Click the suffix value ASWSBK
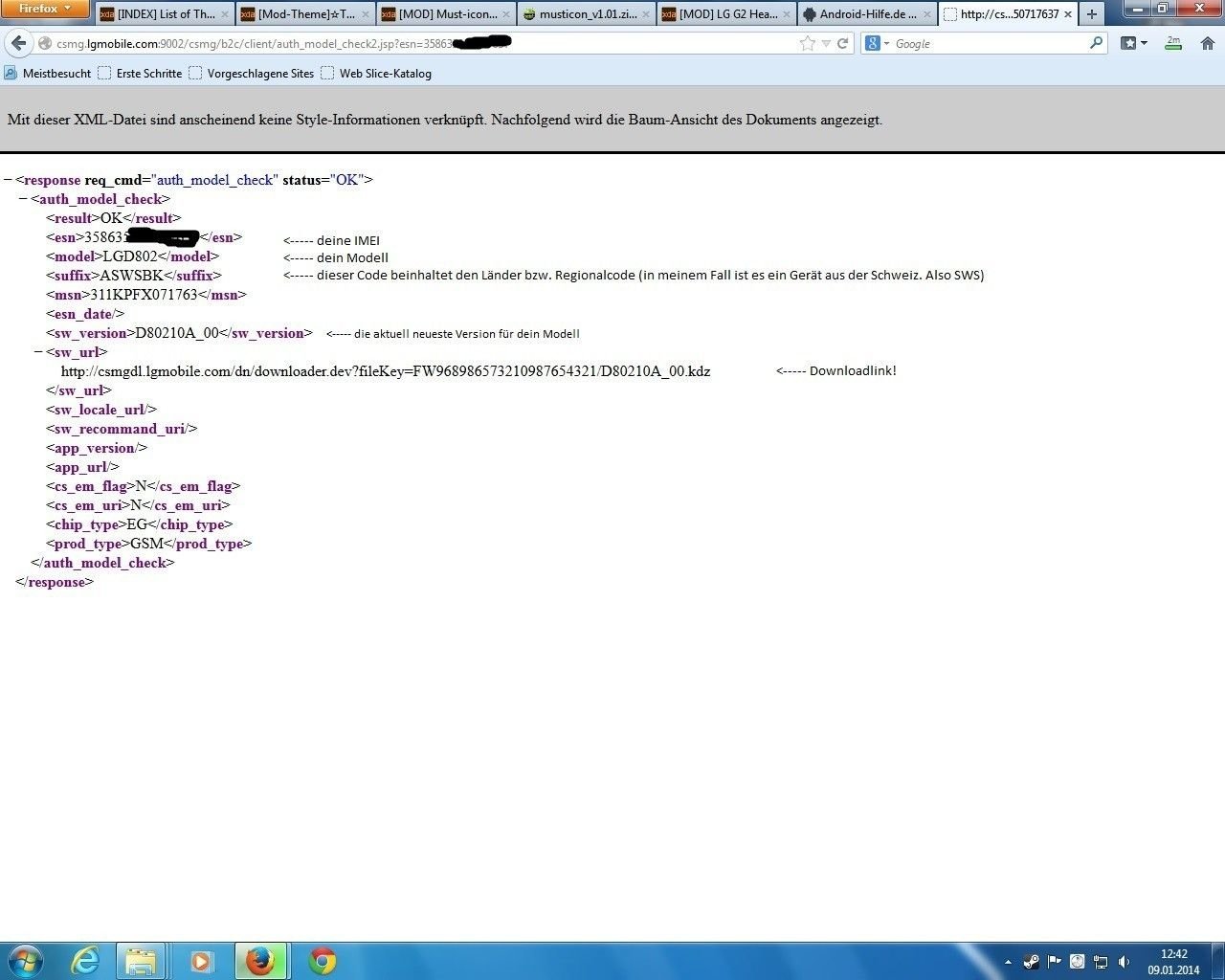The height and width of the screenshot is (980, 1225). click(132, 276)
